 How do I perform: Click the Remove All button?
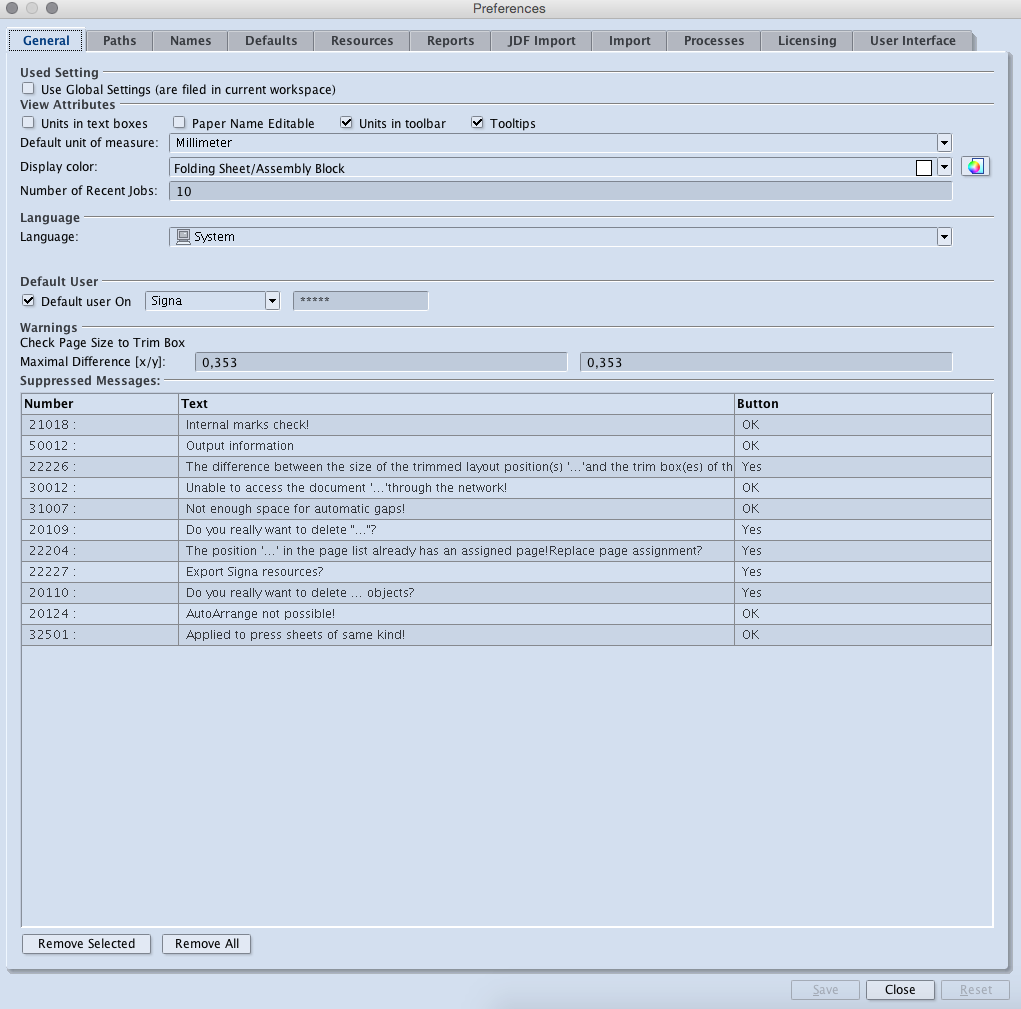(206, 943)
